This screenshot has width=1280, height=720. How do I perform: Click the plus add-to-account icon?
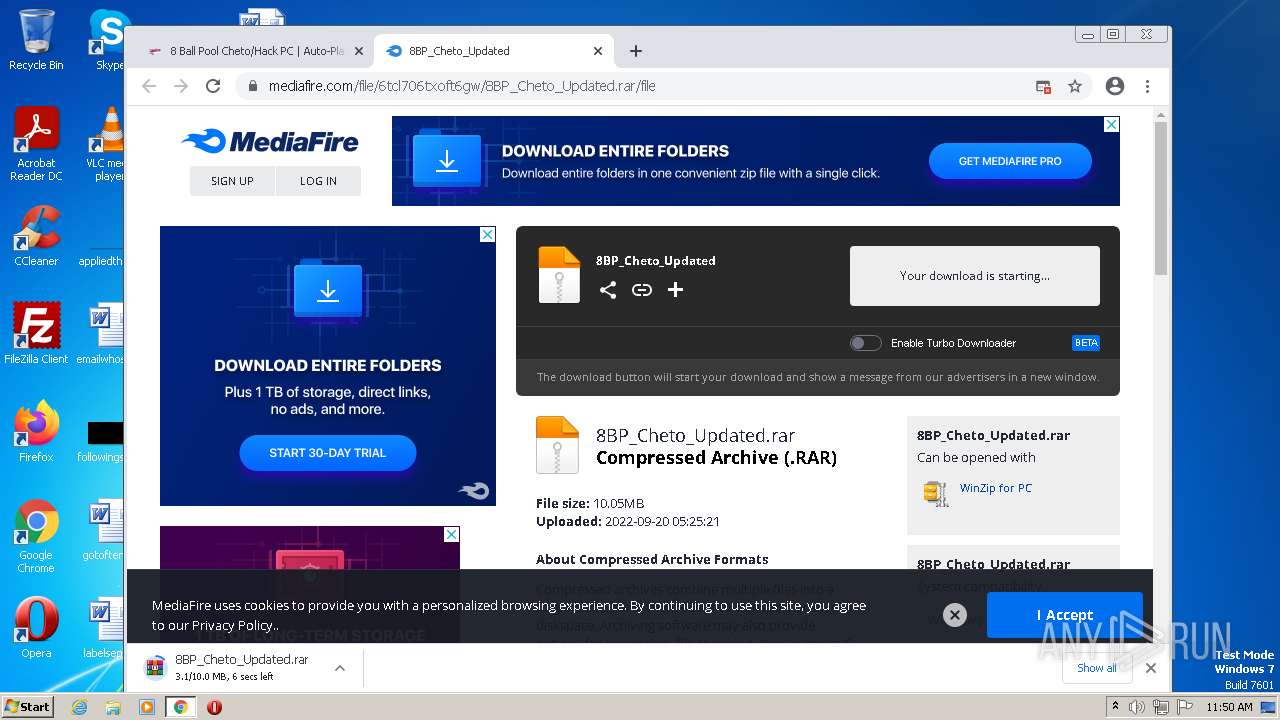676,290
